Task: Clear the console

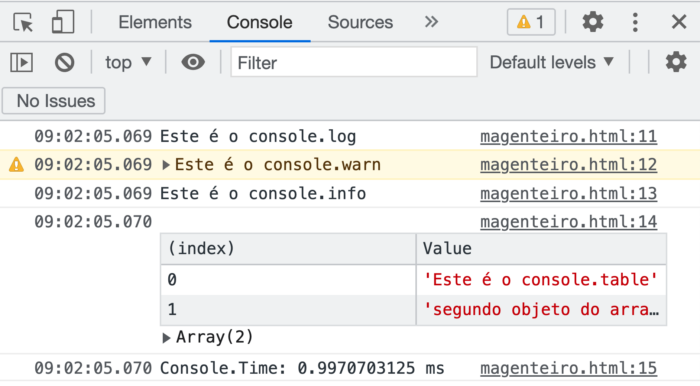Action: click(x=65, y=62)
